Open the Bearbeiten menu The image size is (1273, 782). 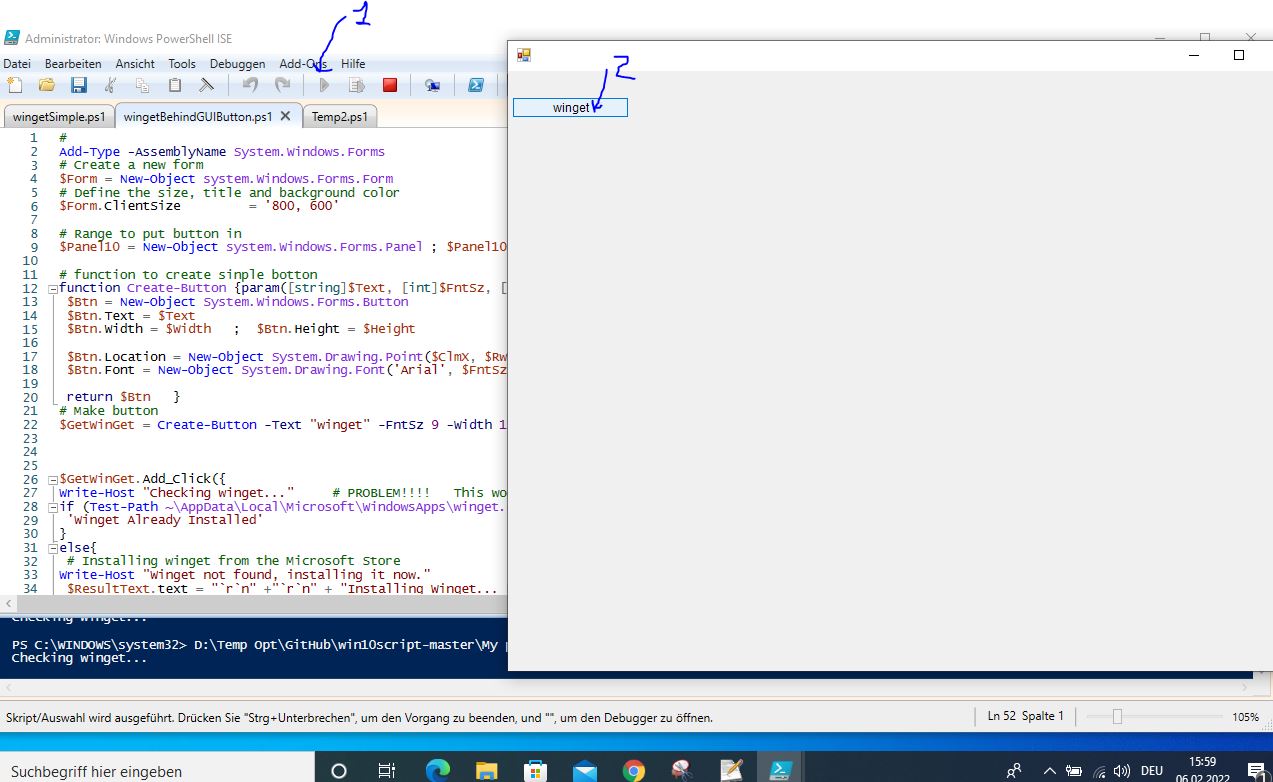73,63
